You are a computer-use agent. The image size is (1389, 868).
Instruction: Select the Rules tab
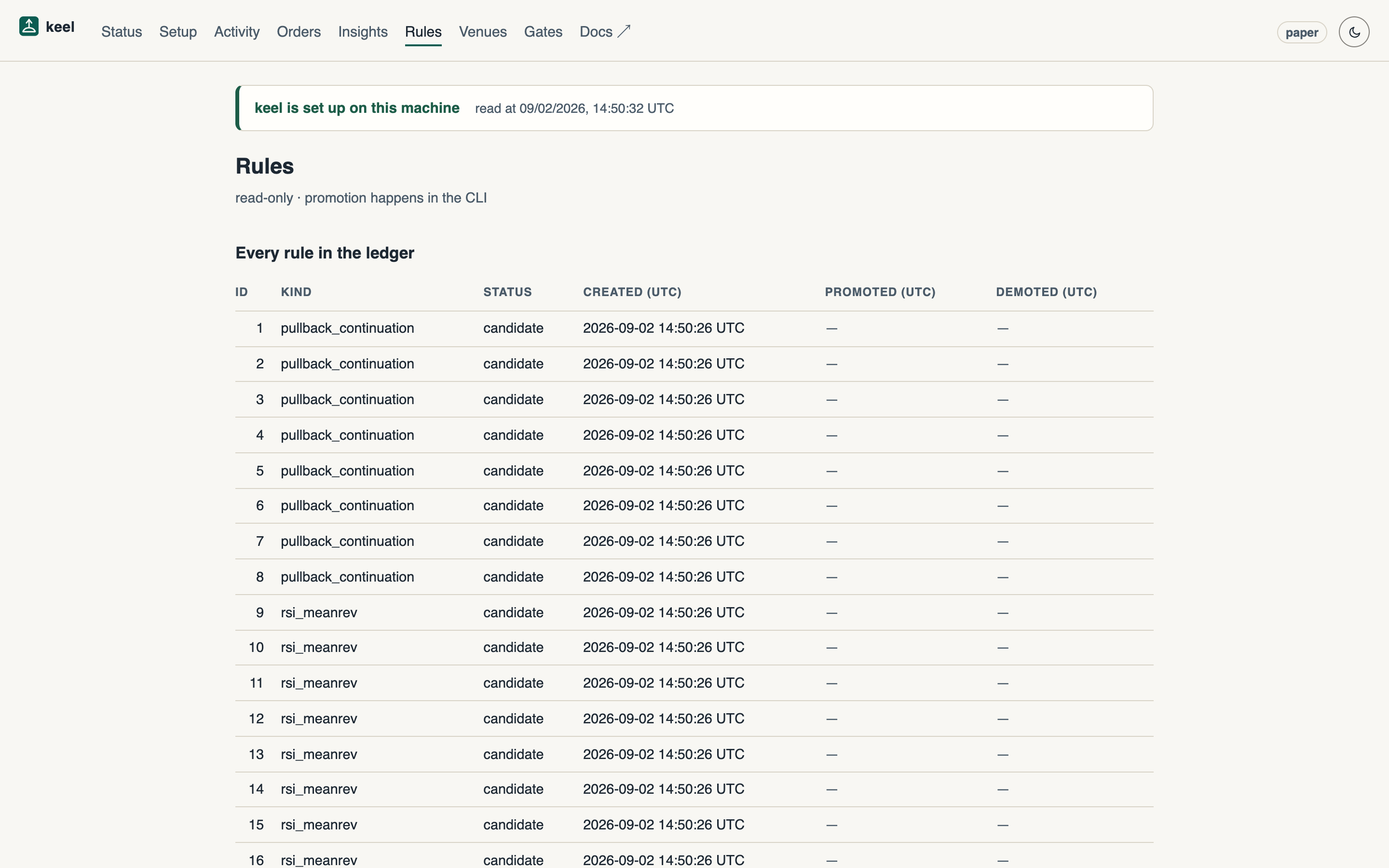click(423, 32)
